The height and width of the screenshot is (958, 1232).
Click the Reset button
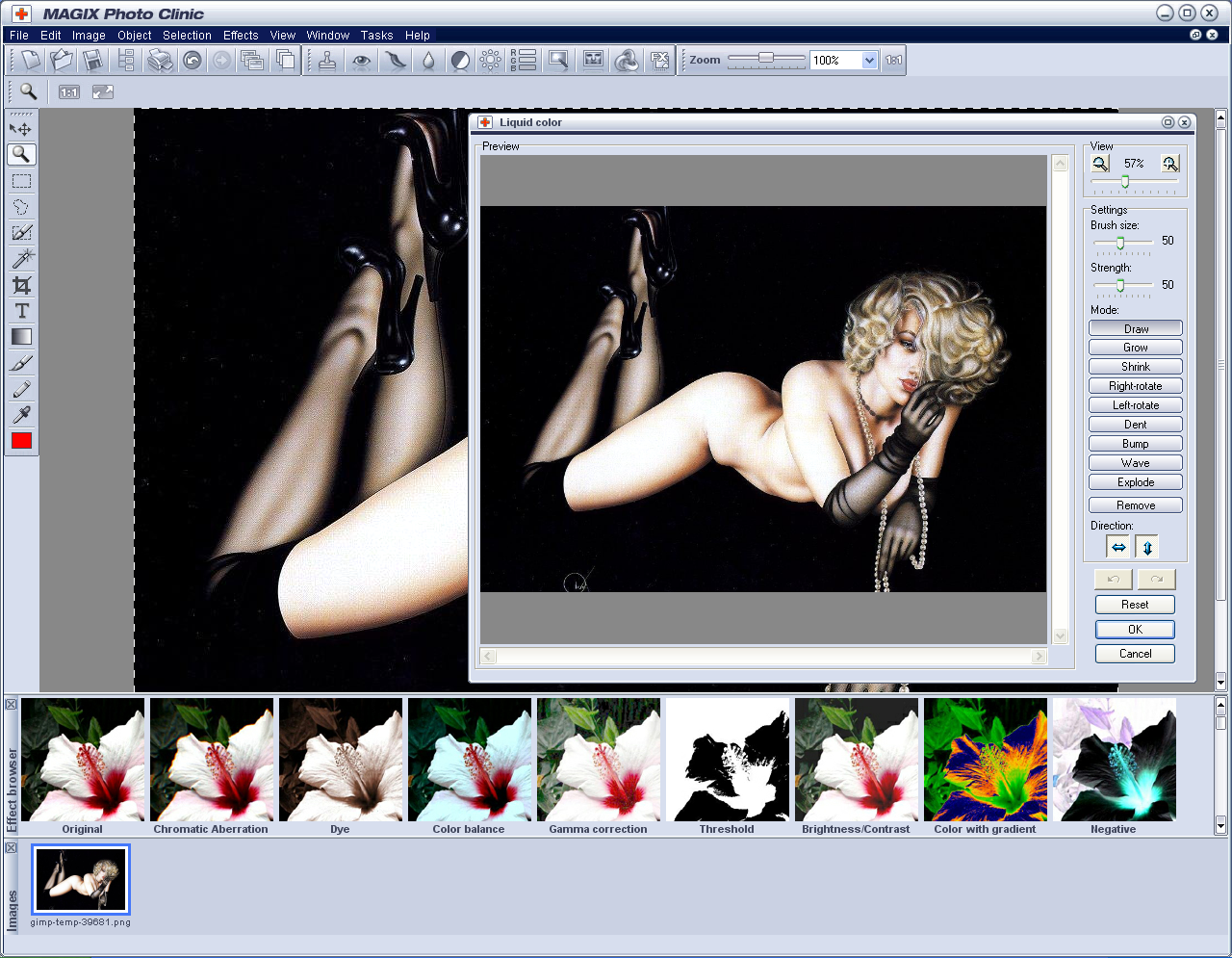pyautogui.click(x=1135, y=605)
